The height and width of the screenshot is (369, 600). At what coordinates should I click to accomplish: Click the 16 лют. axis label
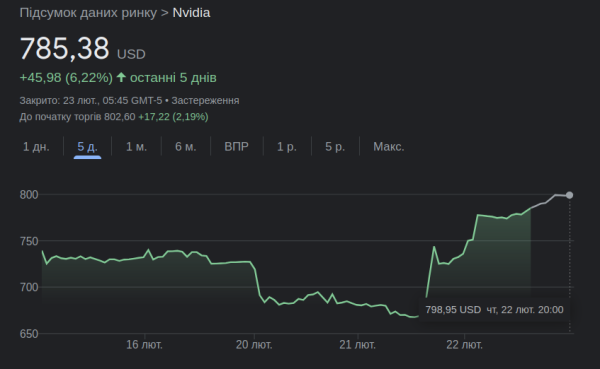tap(144, 345)
